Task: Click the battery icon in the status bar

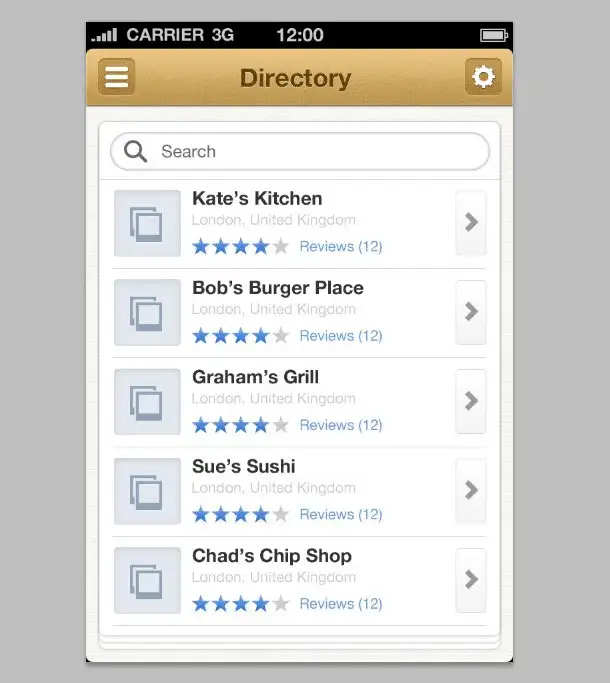Action: click(494, 35)
